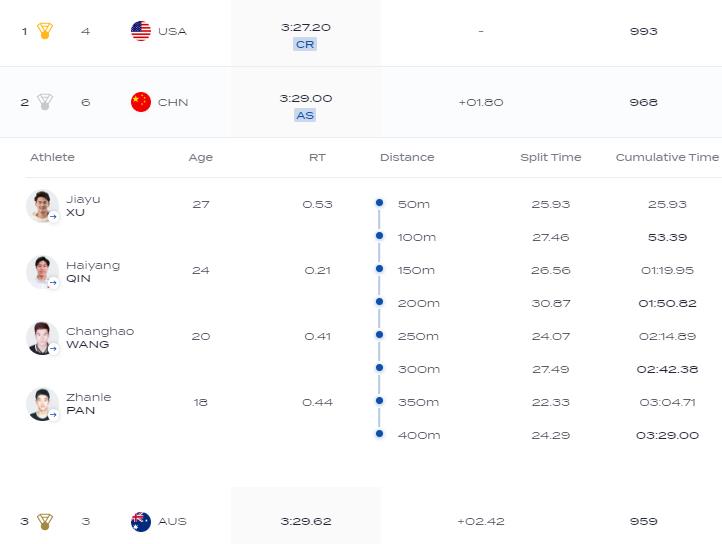Click Changhao WANG photo thumbnail
This screenshot has width=722, height=544.
(x=42, y=338)
